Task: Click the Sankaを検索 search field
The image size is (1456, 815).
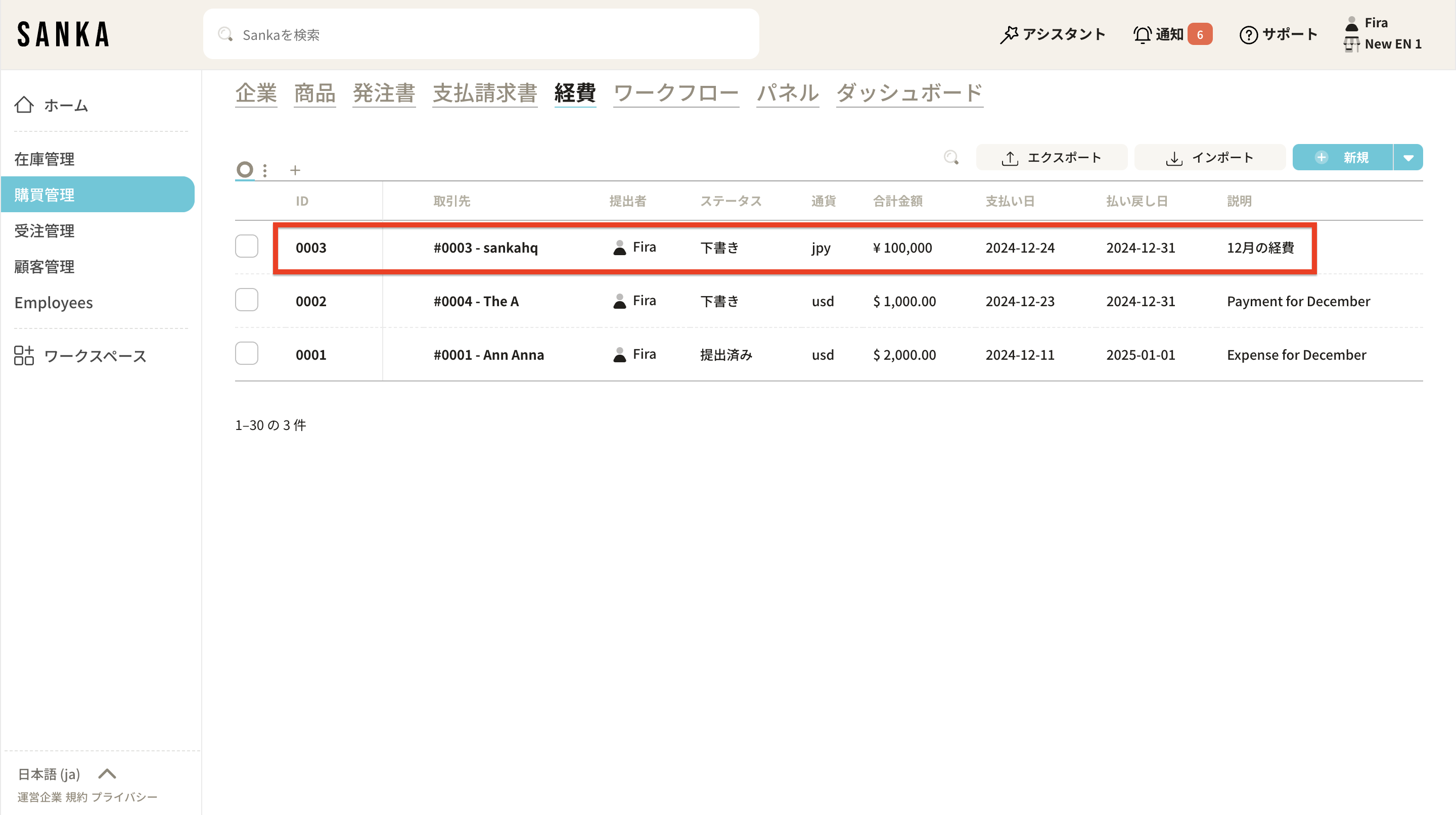Action: (480, 34)
